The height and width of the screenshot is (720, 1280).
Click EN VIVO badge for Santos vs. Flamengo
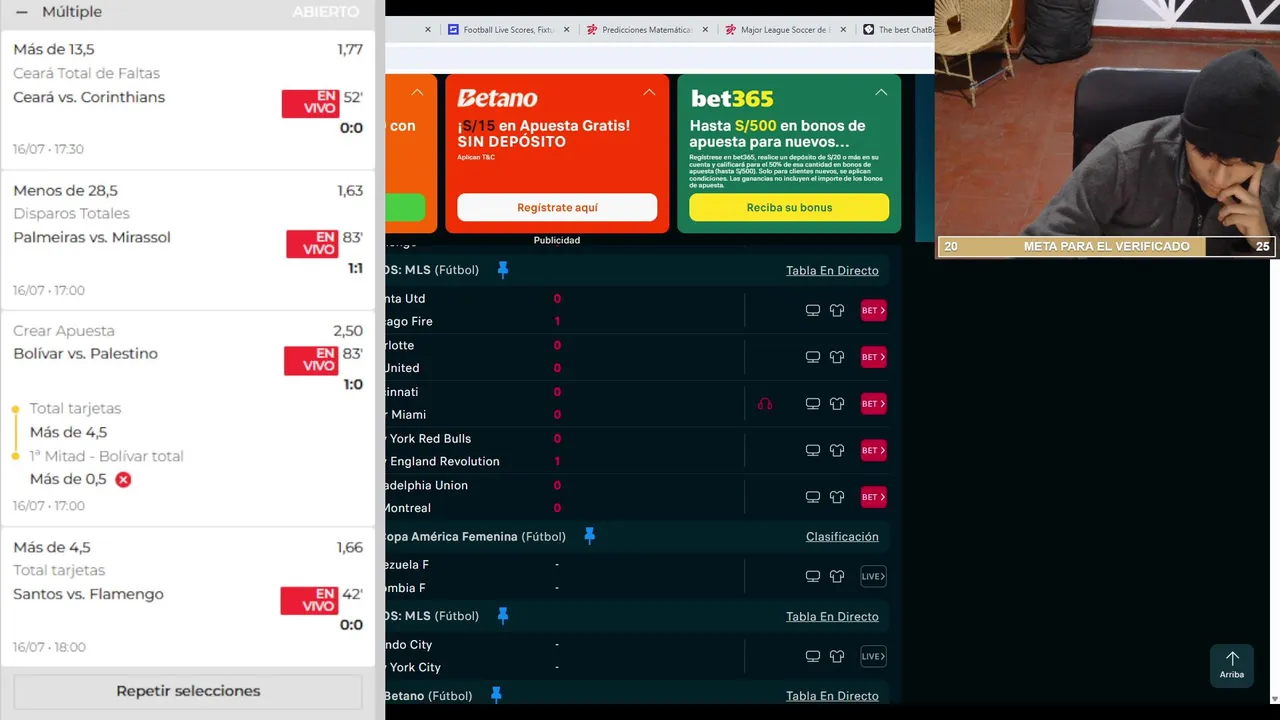click(309, 600)
